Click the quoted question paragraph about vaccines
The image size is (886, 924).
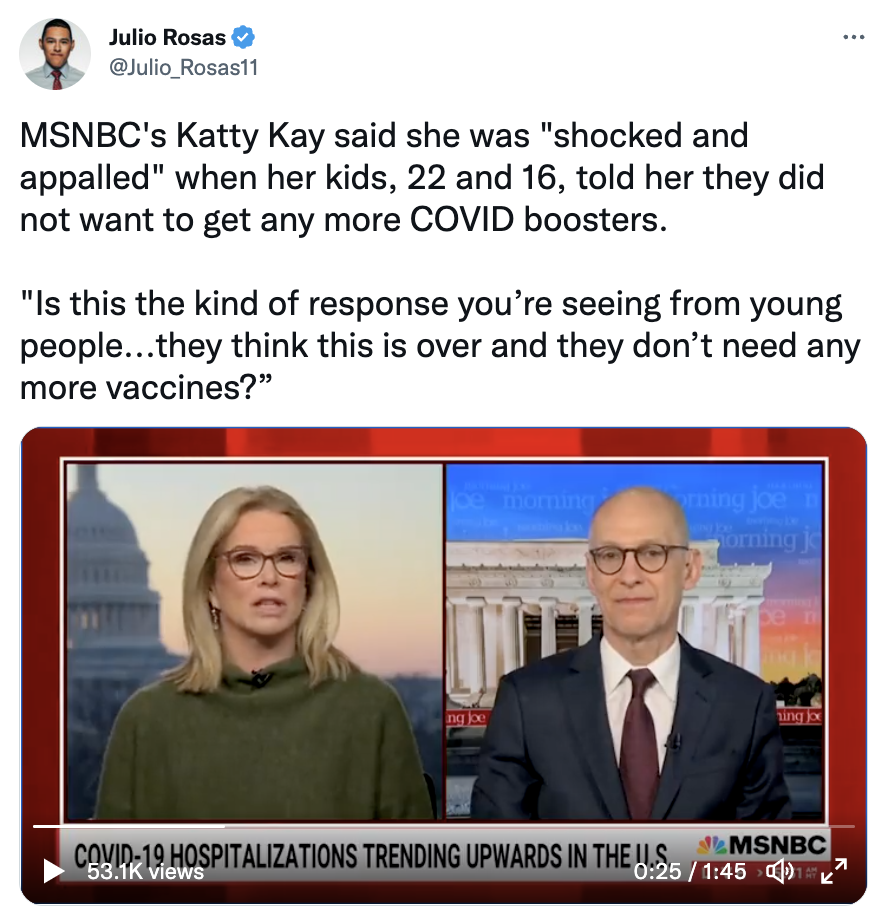click(x=440, y=345)
